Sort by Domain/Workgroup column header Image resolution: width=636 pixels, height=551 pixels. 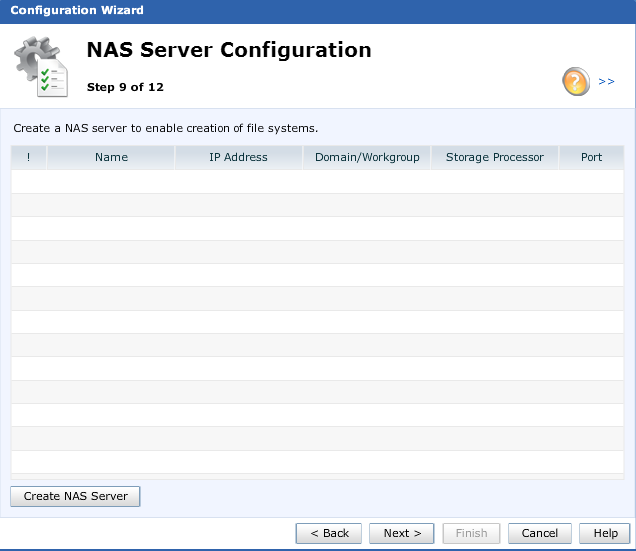[367, 157]
